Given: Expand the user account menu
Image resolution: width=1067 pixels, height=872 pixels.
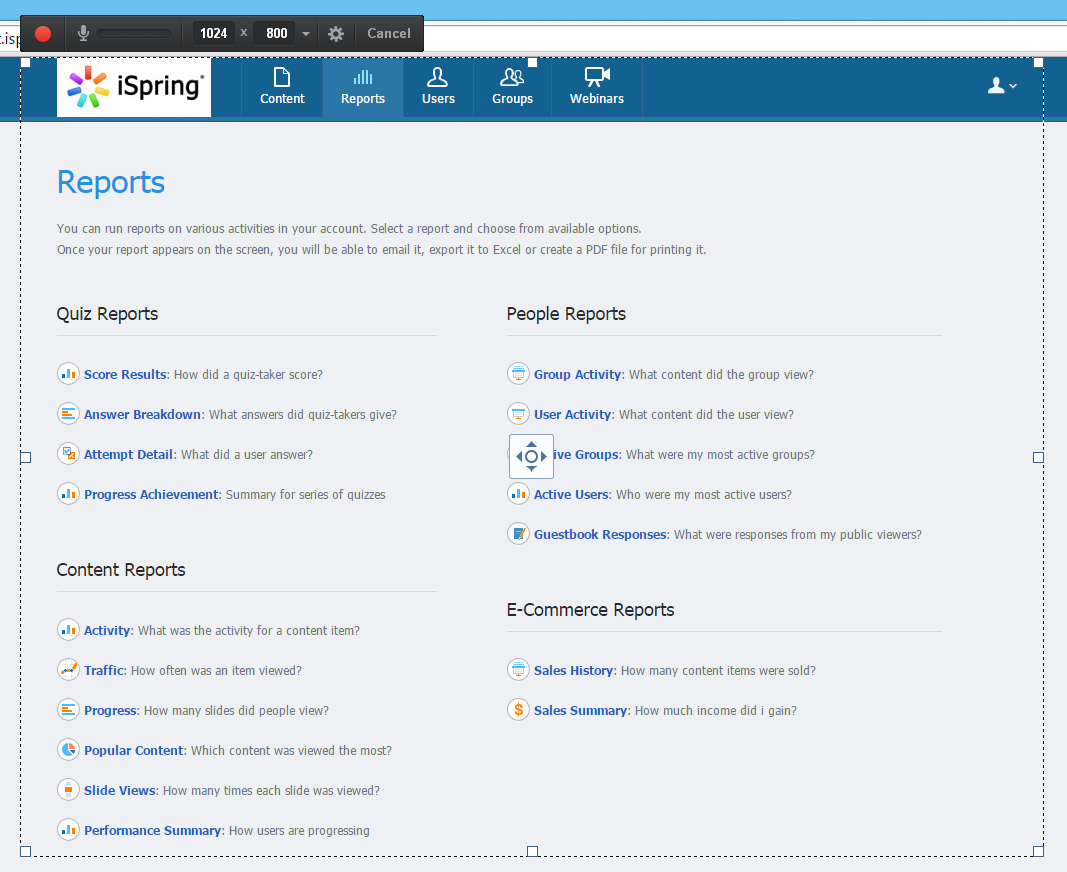Looking at the screenshot, I should 1002,86.
